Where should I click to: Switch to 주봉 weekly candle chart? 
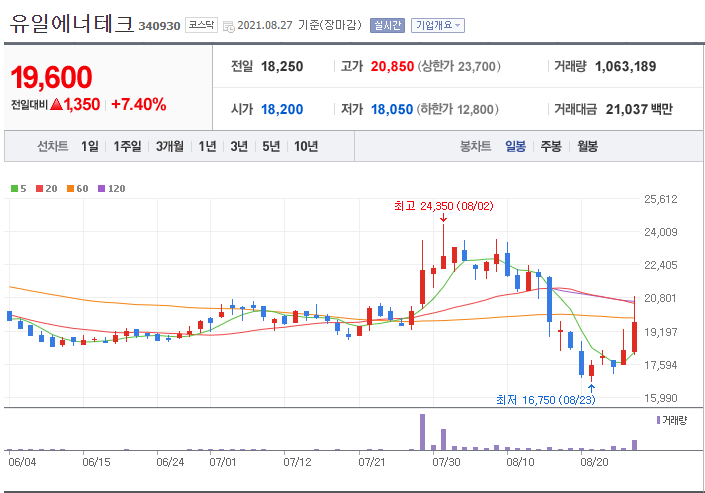pos(551,146)
